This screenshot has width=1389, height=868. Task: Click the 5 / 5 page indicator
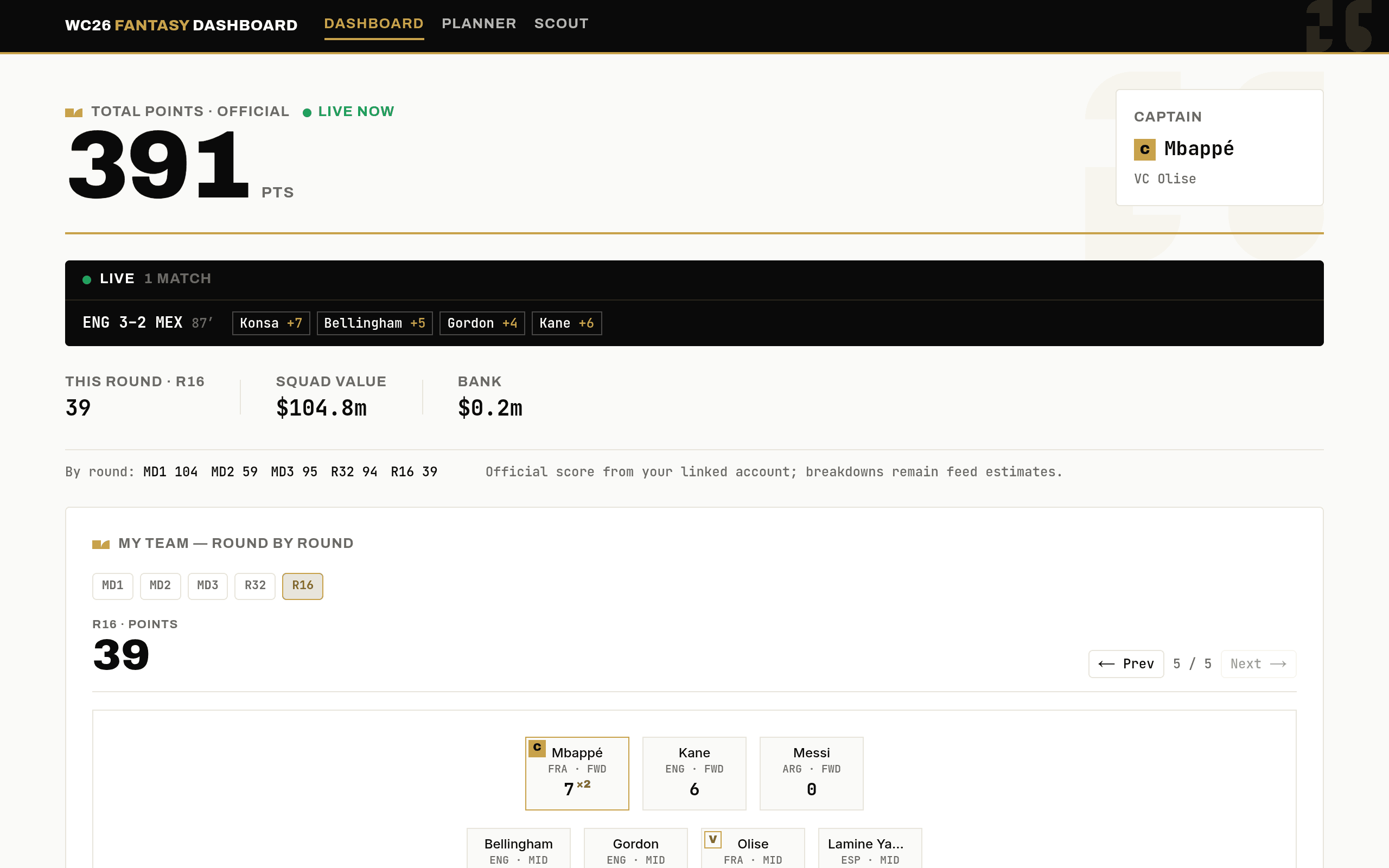(x=1192, y=663)
